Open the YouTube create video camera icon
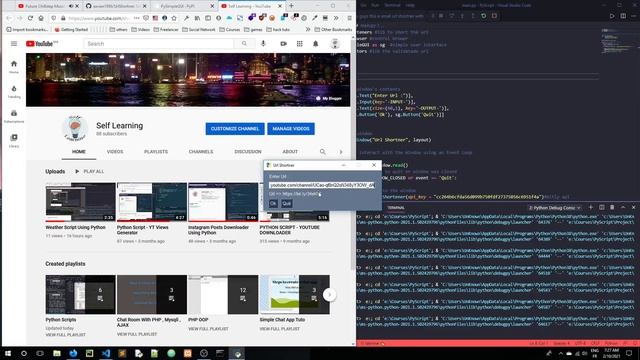This screenshot has height=360, width=640. click(x=283, y=44)
